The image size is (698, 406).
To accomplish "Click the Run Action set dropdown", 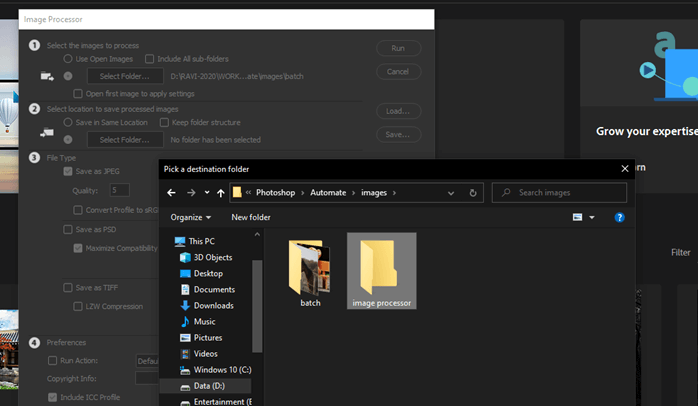I will 147,361.
